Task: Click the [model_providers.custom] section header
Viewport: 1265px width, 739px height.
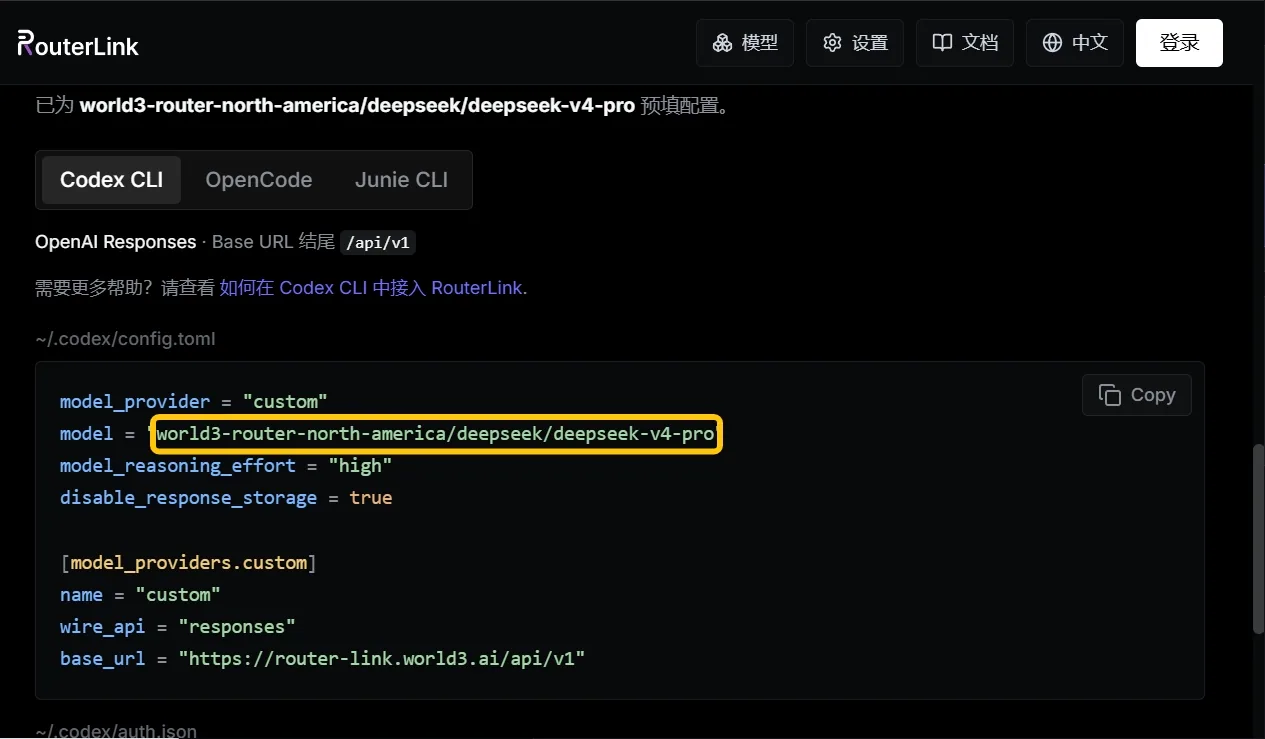Action: pos(188,563)
